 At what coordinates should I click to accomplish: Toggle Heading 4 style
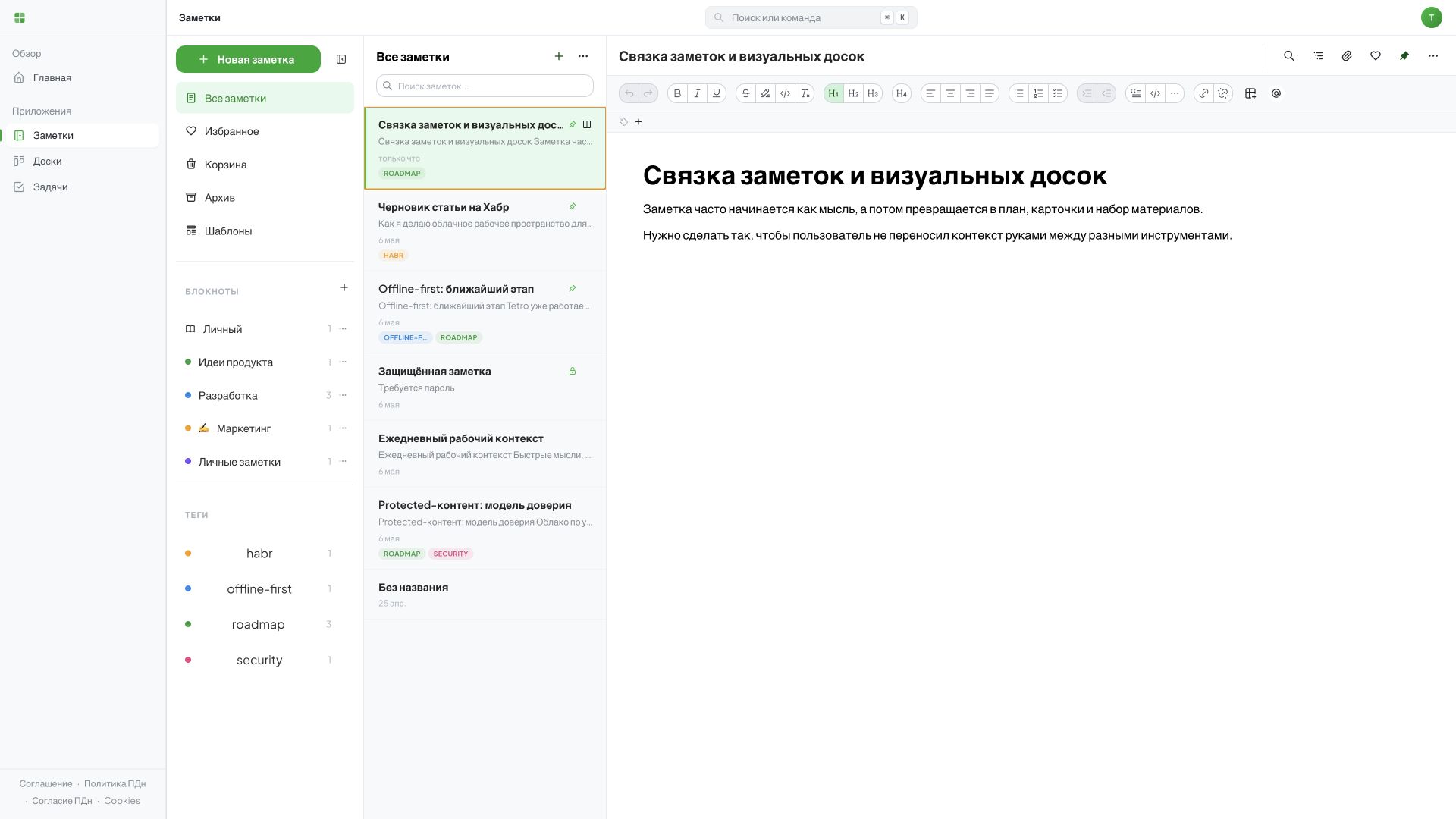(x=902, y=93)
